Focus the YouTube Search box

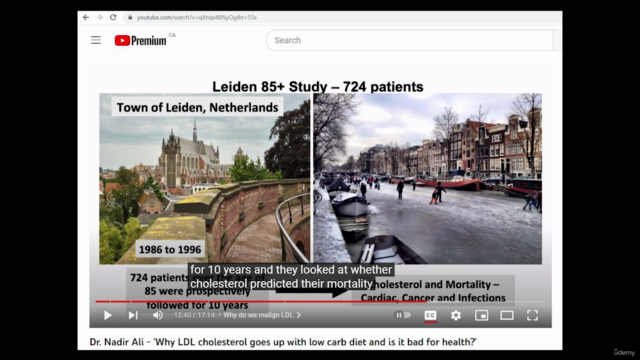tap(409, 40)
